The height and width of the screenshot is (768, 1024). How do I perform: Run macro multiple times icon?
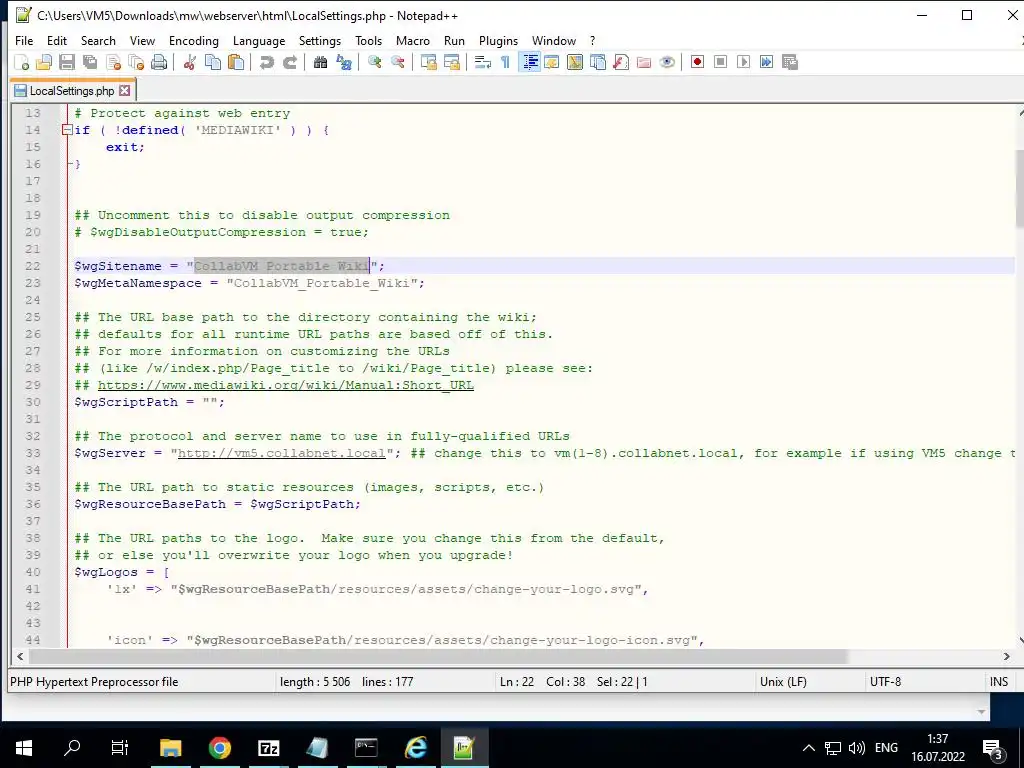coord(766,62)
